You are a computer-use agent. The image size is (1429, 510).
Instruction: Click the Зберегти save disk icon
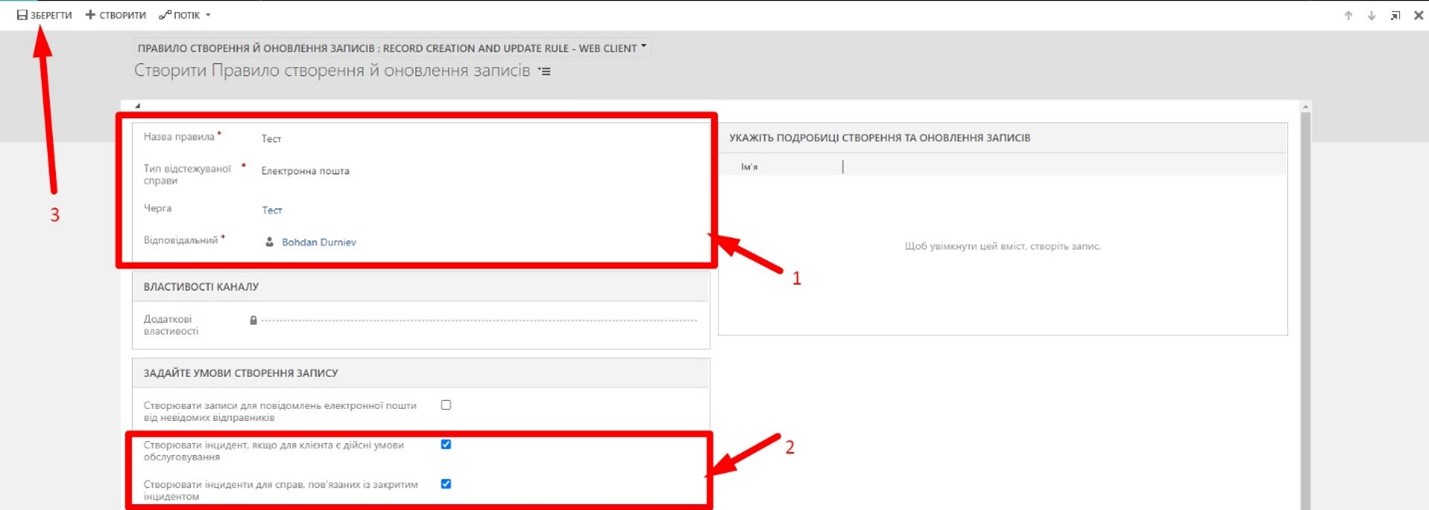click(x=21, y=16)
